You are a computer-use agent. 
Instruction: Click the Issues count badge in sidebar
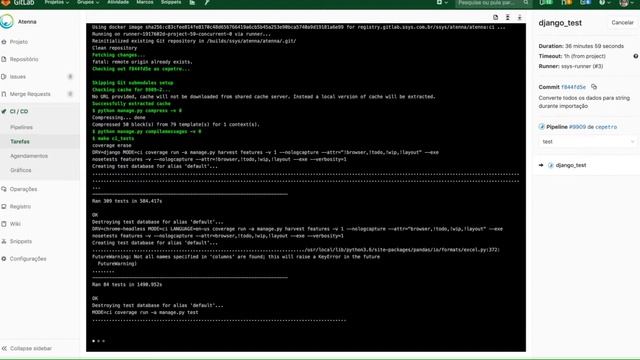pos(70,77)
